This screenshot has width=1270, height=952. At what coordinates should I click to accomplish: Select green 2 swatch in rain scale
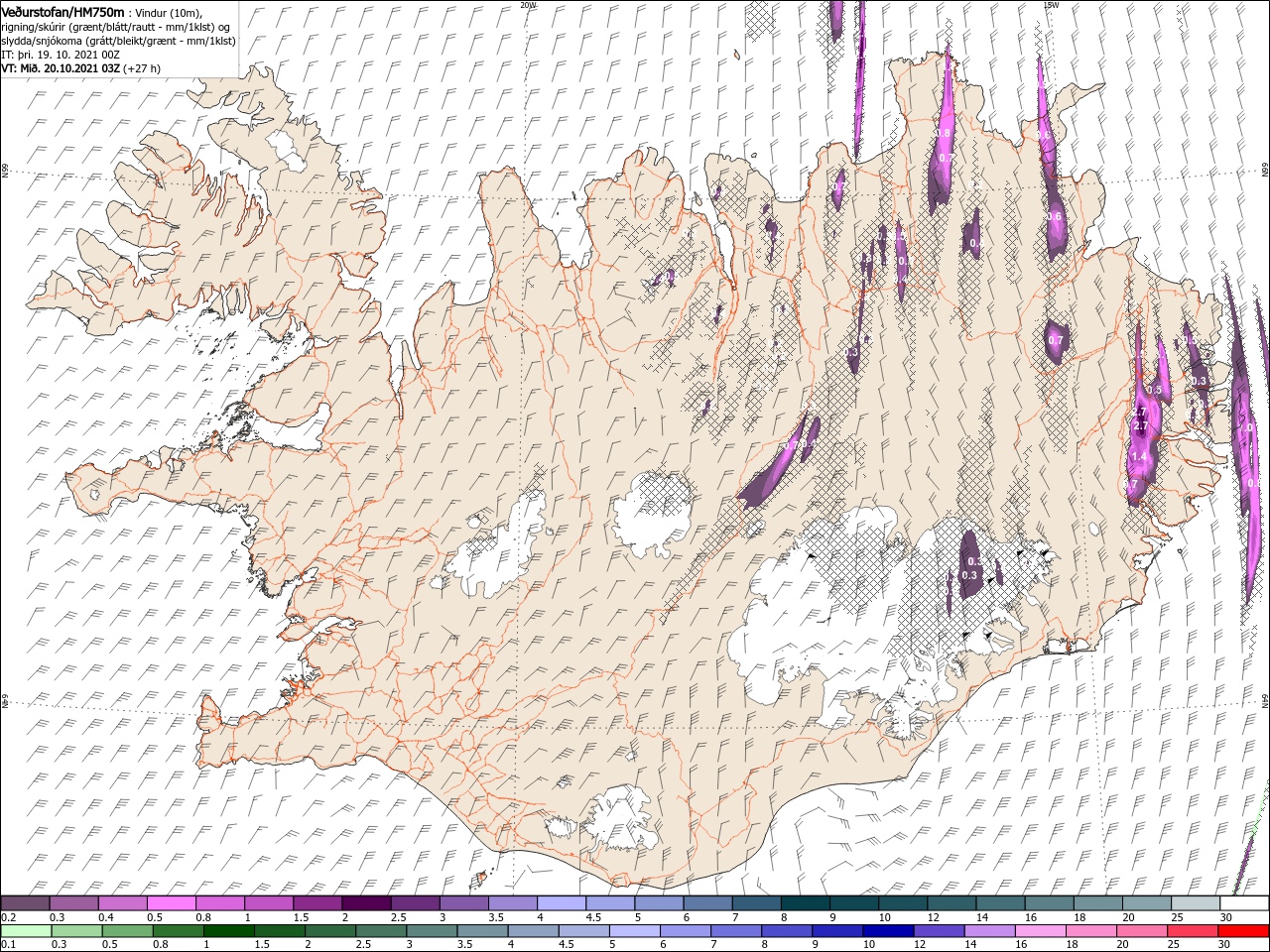pyautogui.click(x=330, y=931)
